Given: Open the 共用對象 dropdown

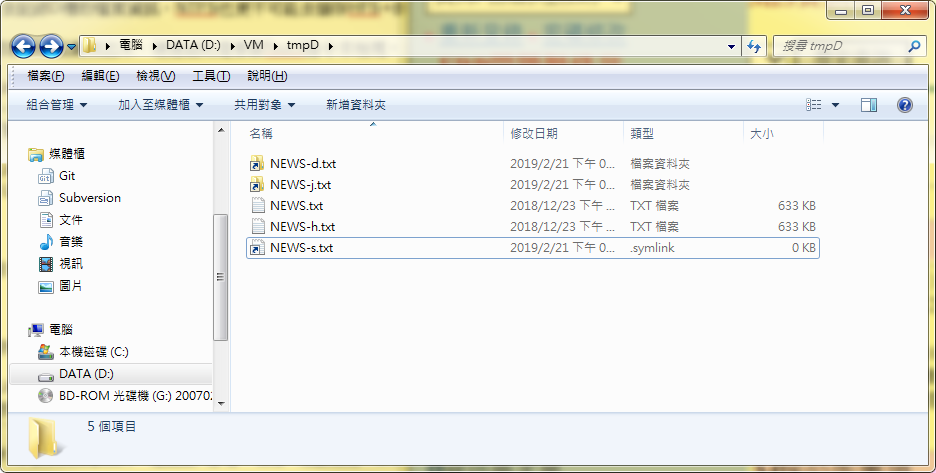Looking at the screenshot, I should click(x=264, y=105).
